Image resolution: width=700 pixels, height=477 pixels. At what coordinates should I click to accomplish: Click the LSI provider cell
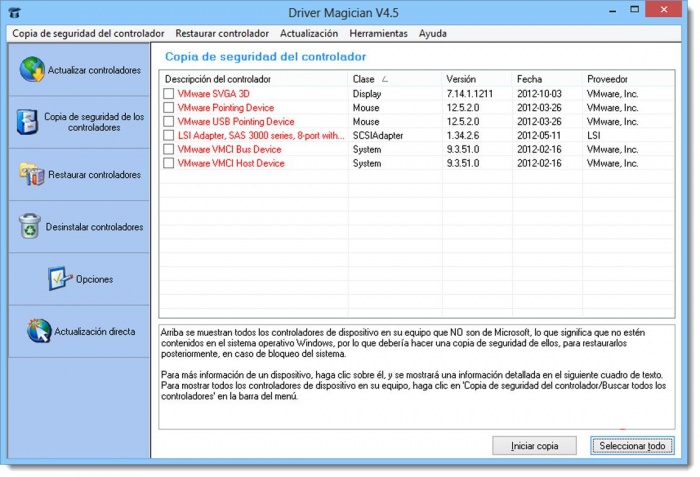[x=593, y=135]
